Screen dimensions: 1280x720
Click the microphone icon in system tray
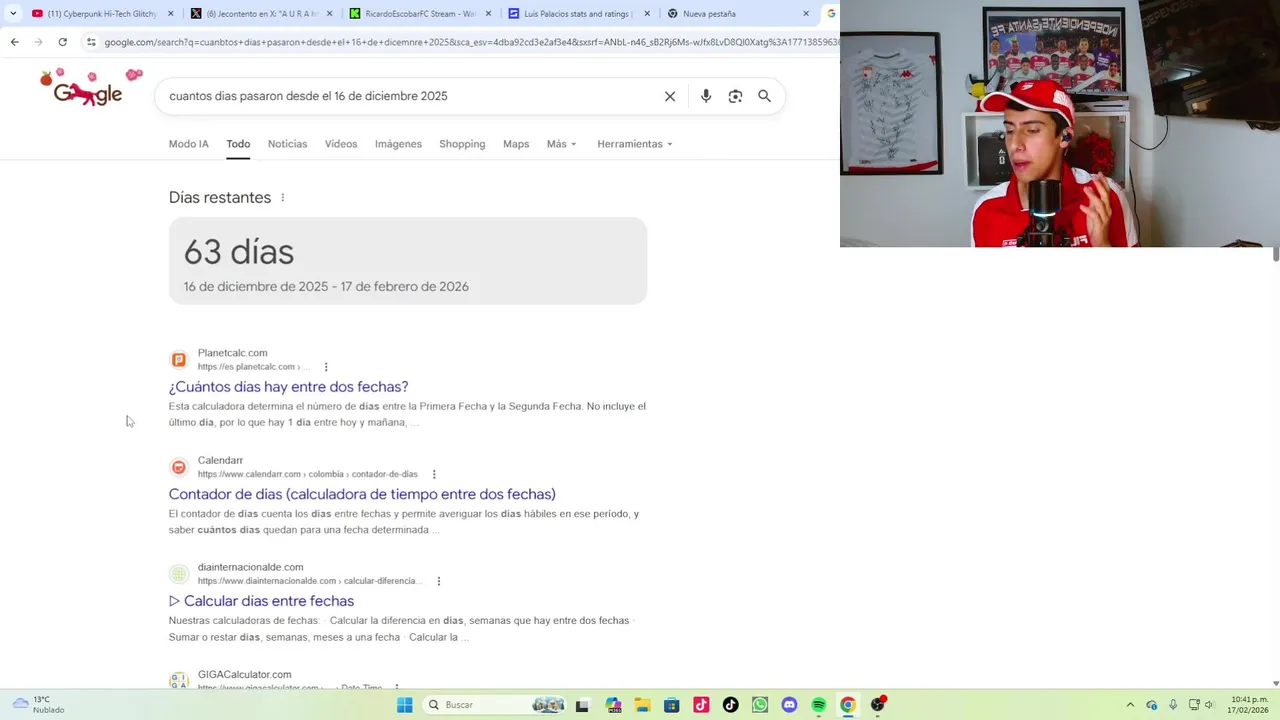[x=1173, y=705]
